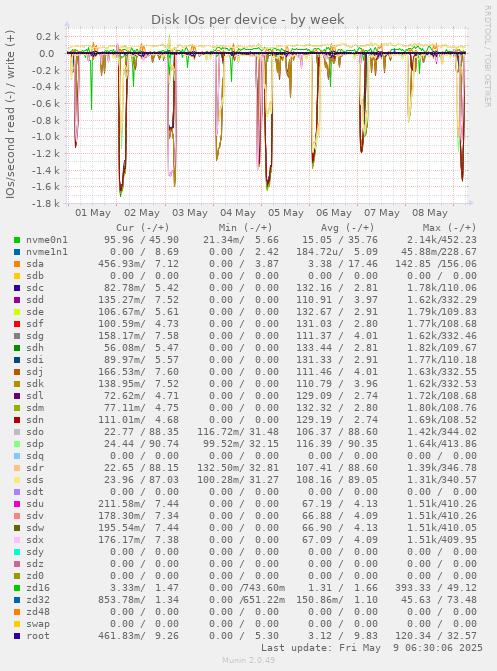Click the 'sdm' legend label
497x671 pixels.
(35, 408)
